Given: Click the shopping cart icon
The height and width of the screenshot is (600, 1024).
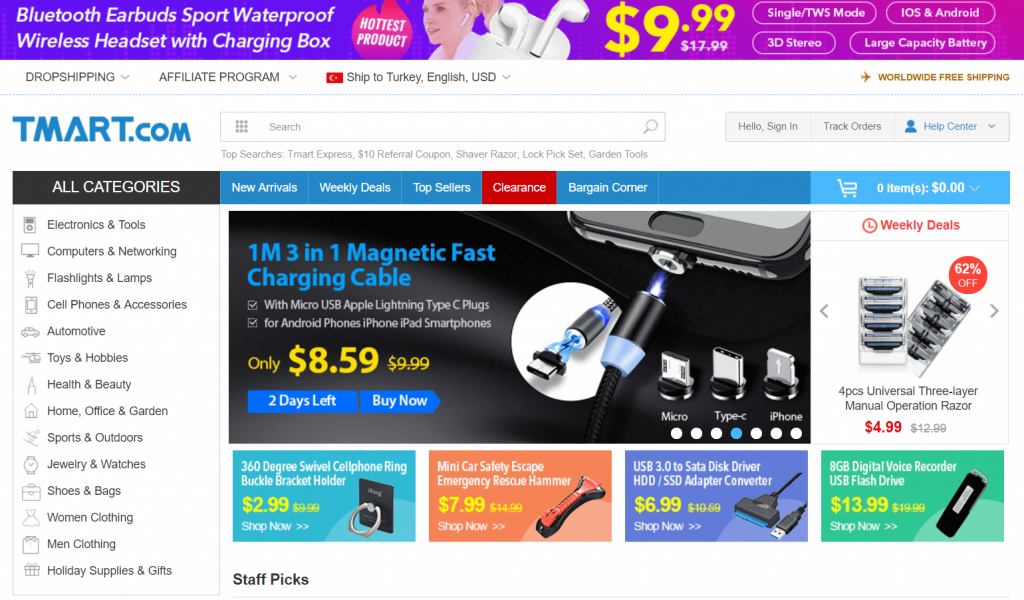Looking at the screenshot, I should tap(848, 188).
